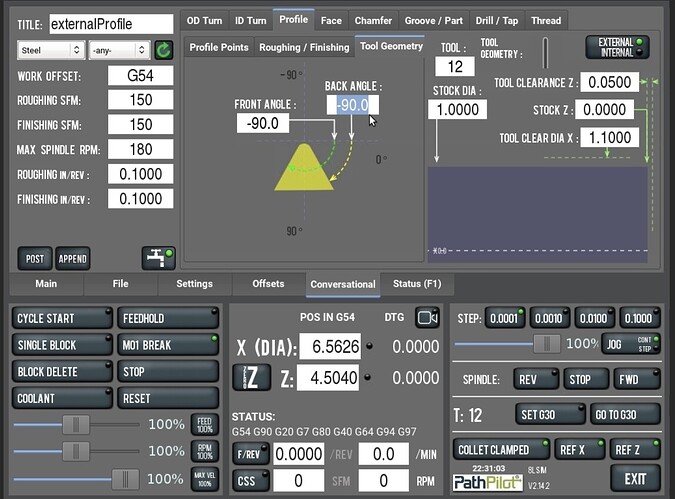
Task: Go to the File tab
Action: pos(121,284)
